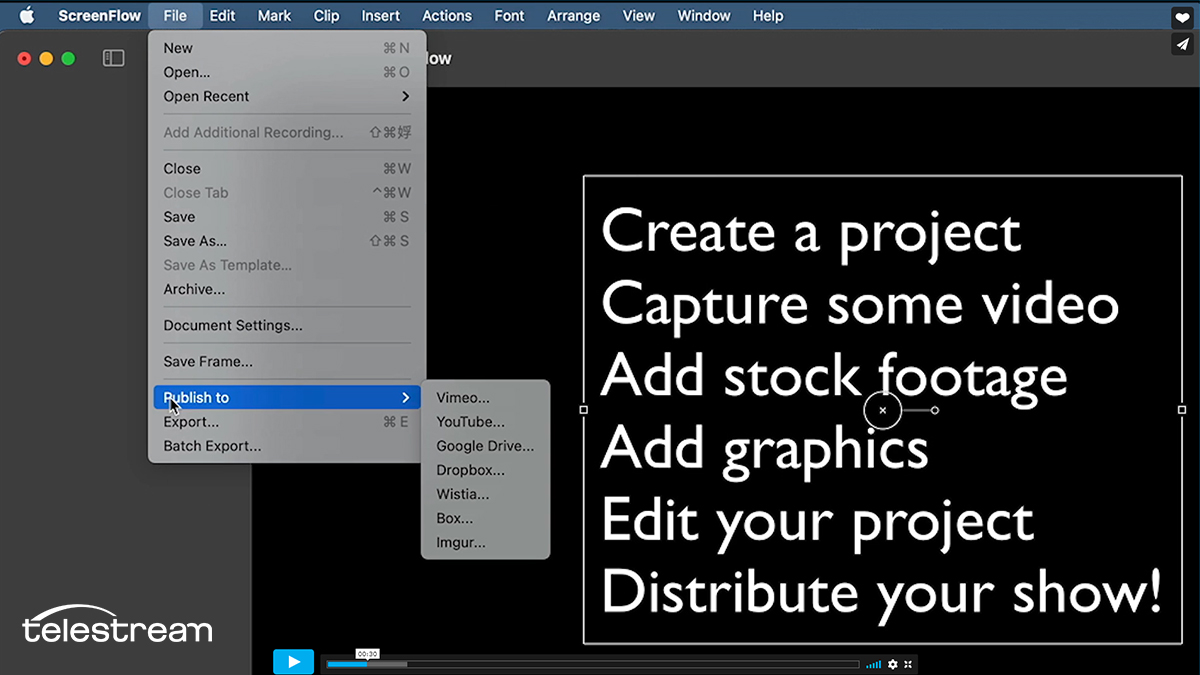Screen dimensions: 1200x675
Task: Open the View menu
Action: pos(639,16)
